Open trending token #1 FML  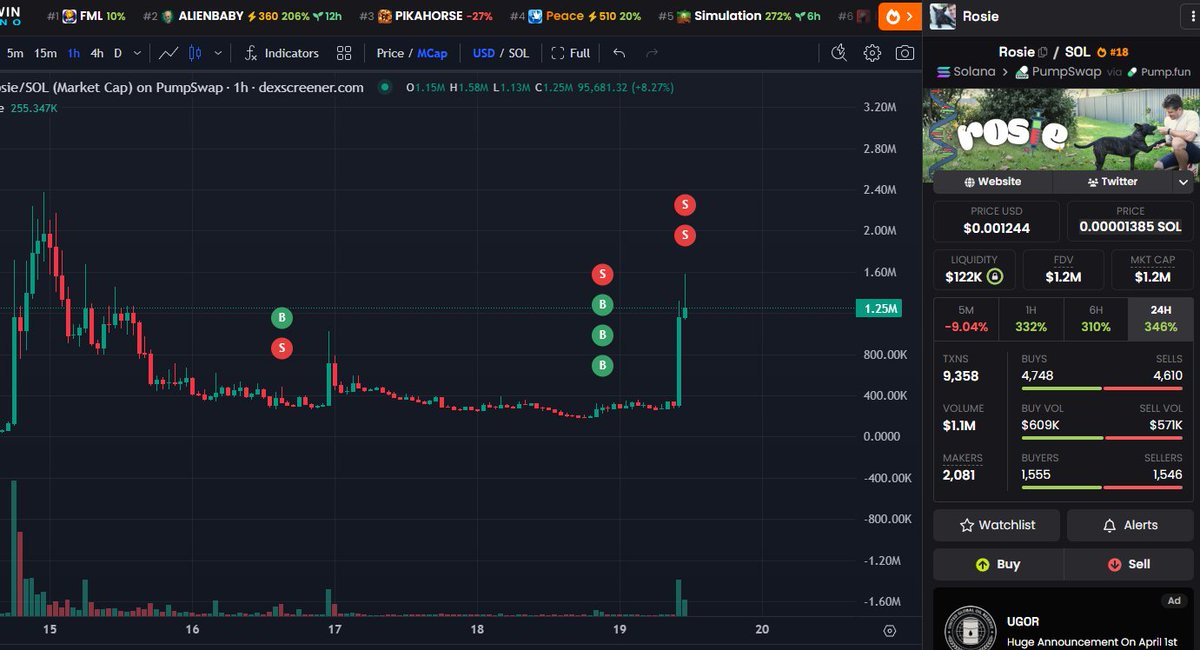(87, 16)
